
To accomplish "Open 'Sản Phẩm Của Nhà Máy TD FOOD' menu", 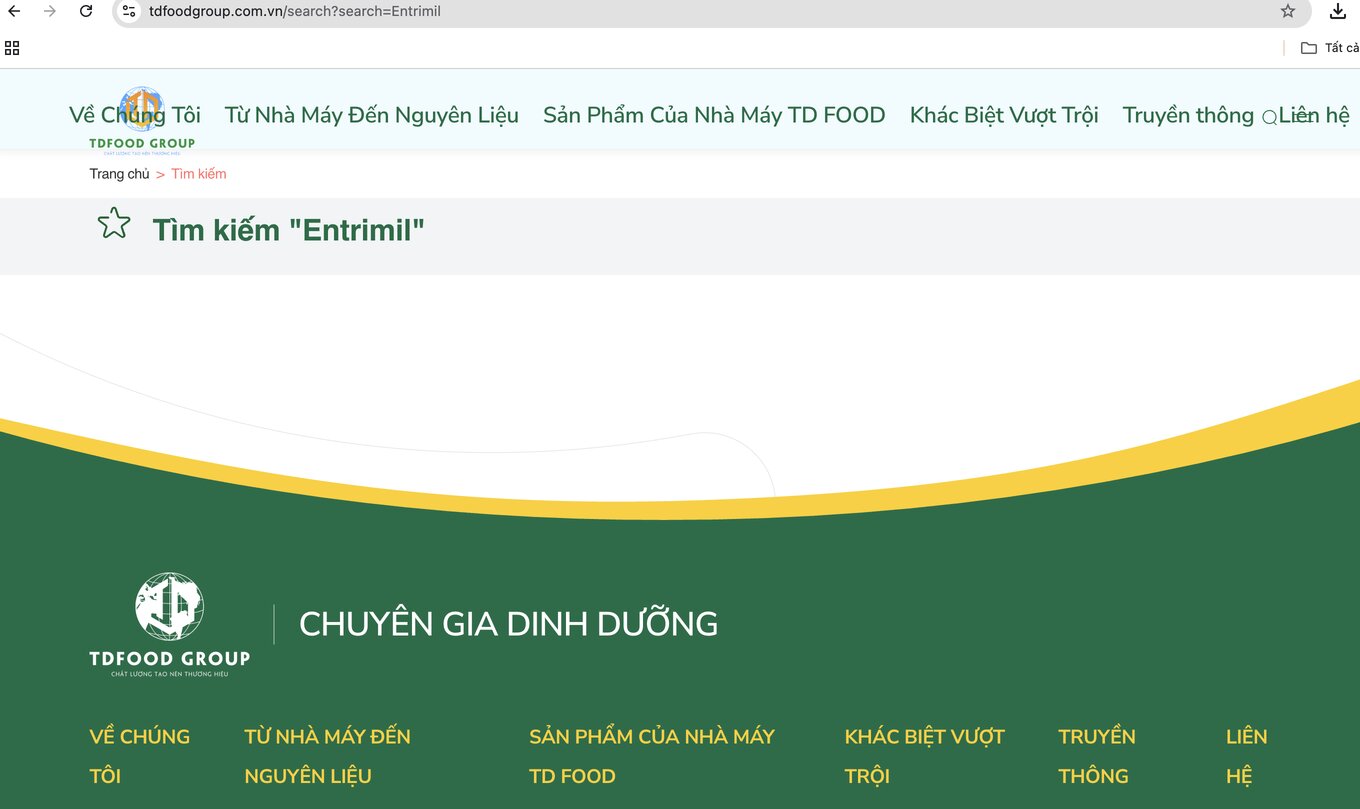I will click(x=714, y=115).
